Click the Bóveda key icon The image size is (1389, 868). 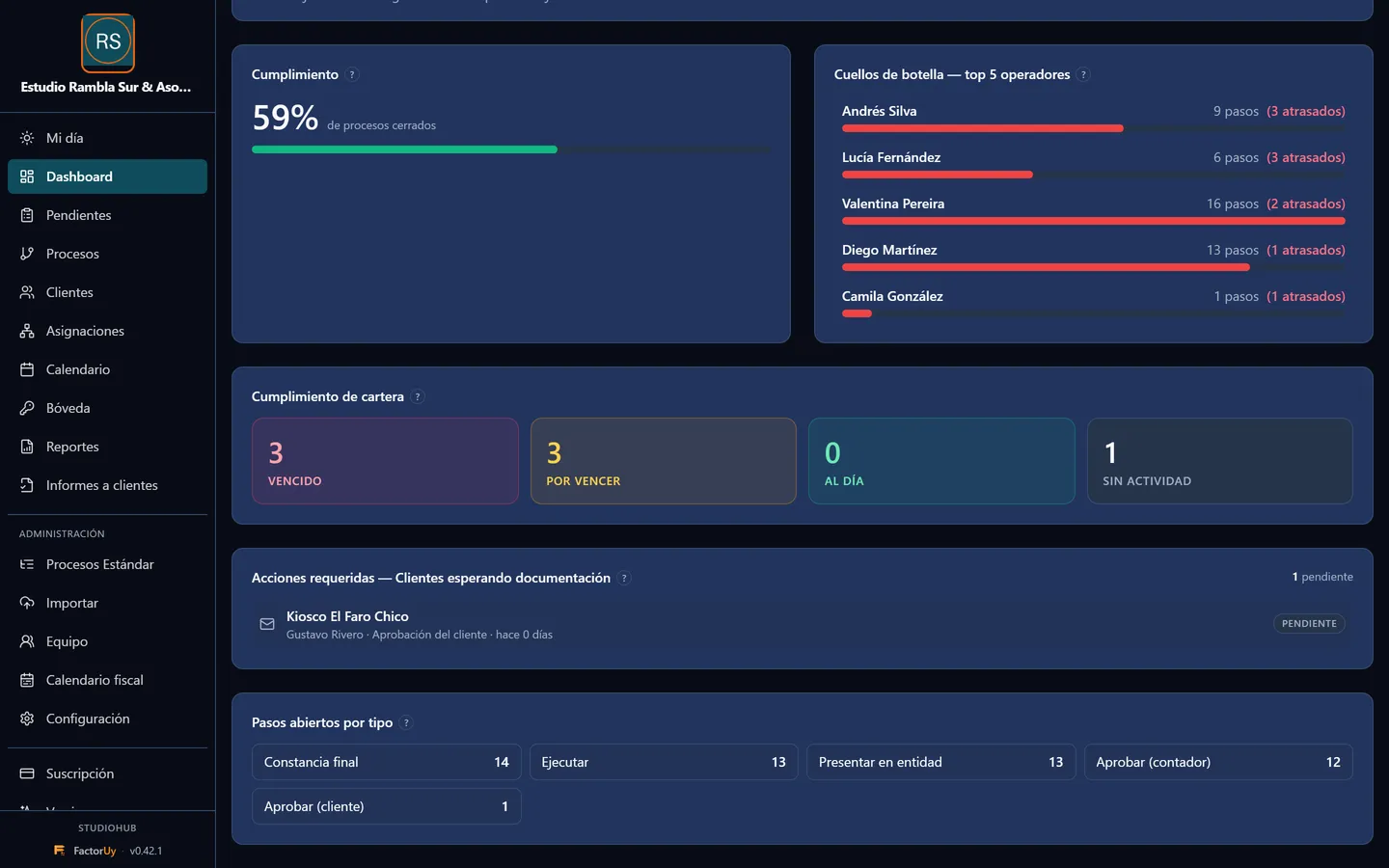click(27, 408)
